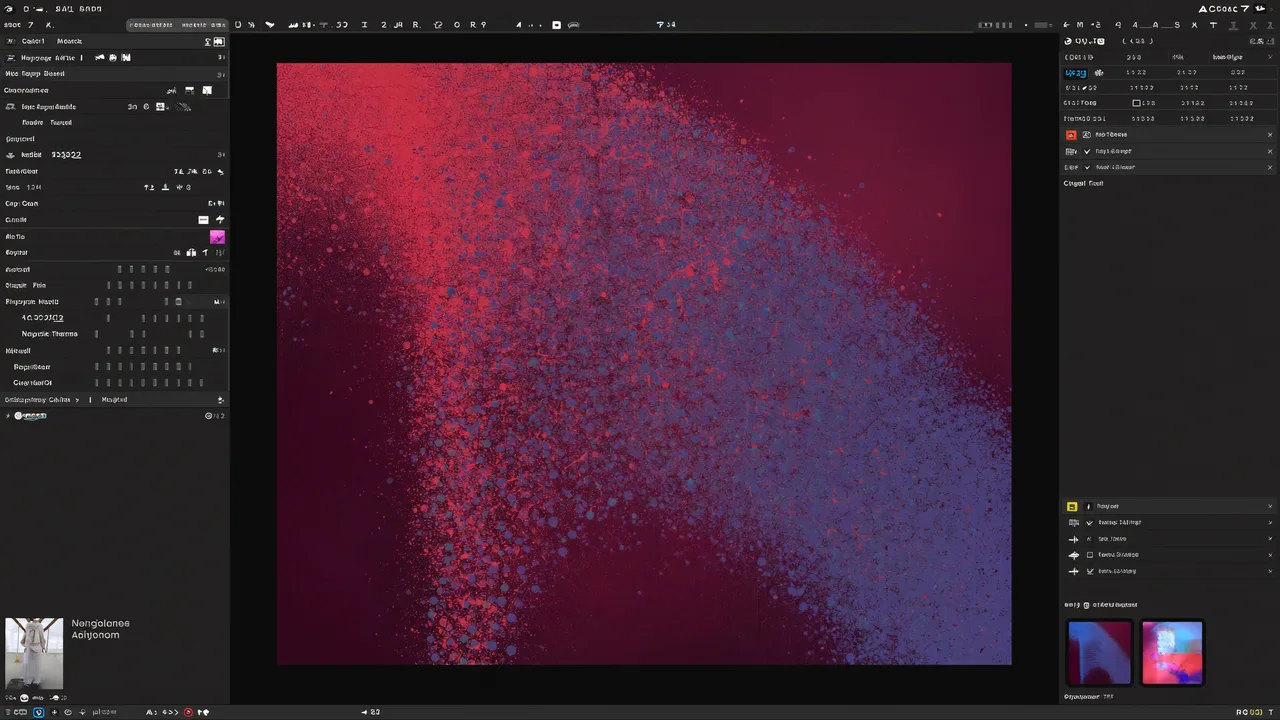Select the T icon in top-right toolbar
Image resolution: width=1280 pixels, height=720 pixels.
click(1214, 25)
